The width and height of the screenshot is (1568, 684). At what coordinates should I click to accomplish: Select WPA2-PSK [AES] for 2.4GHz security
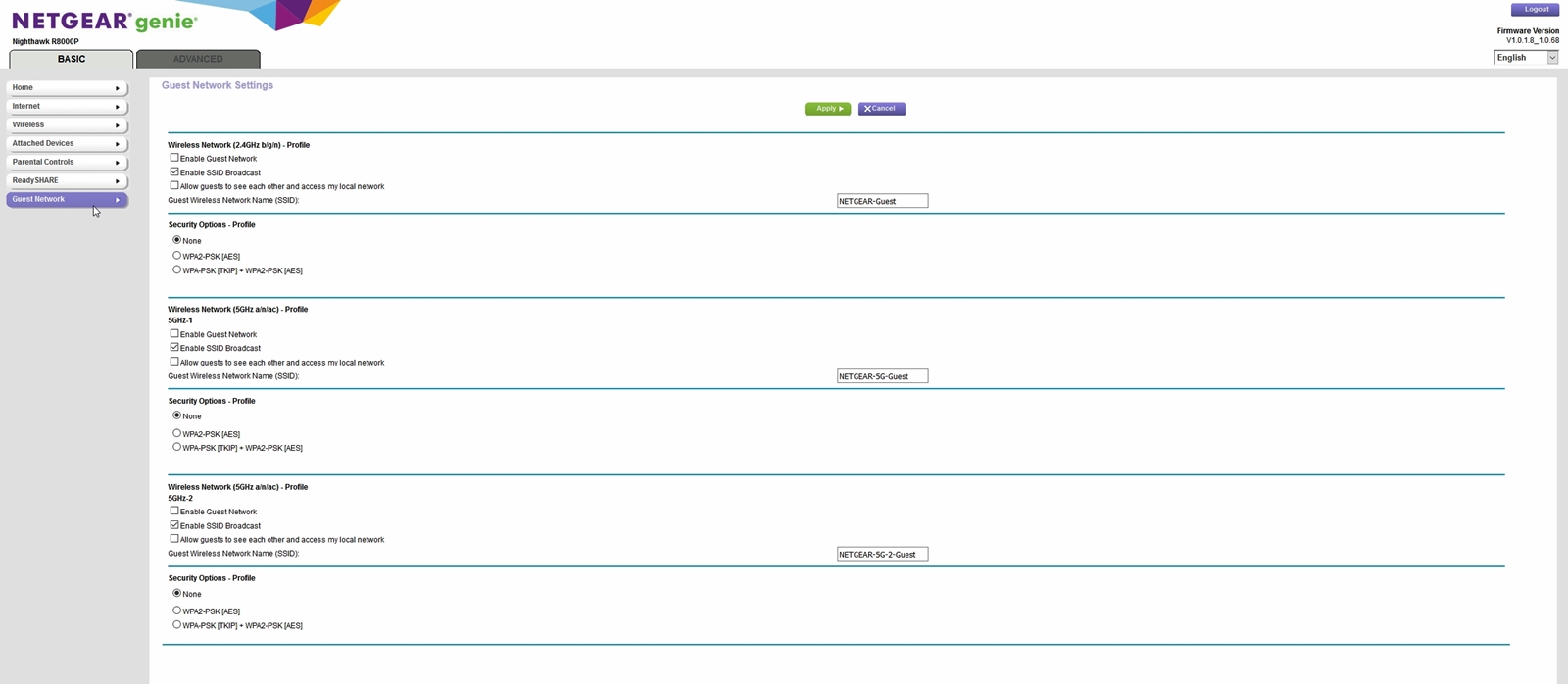click(177, 256)
